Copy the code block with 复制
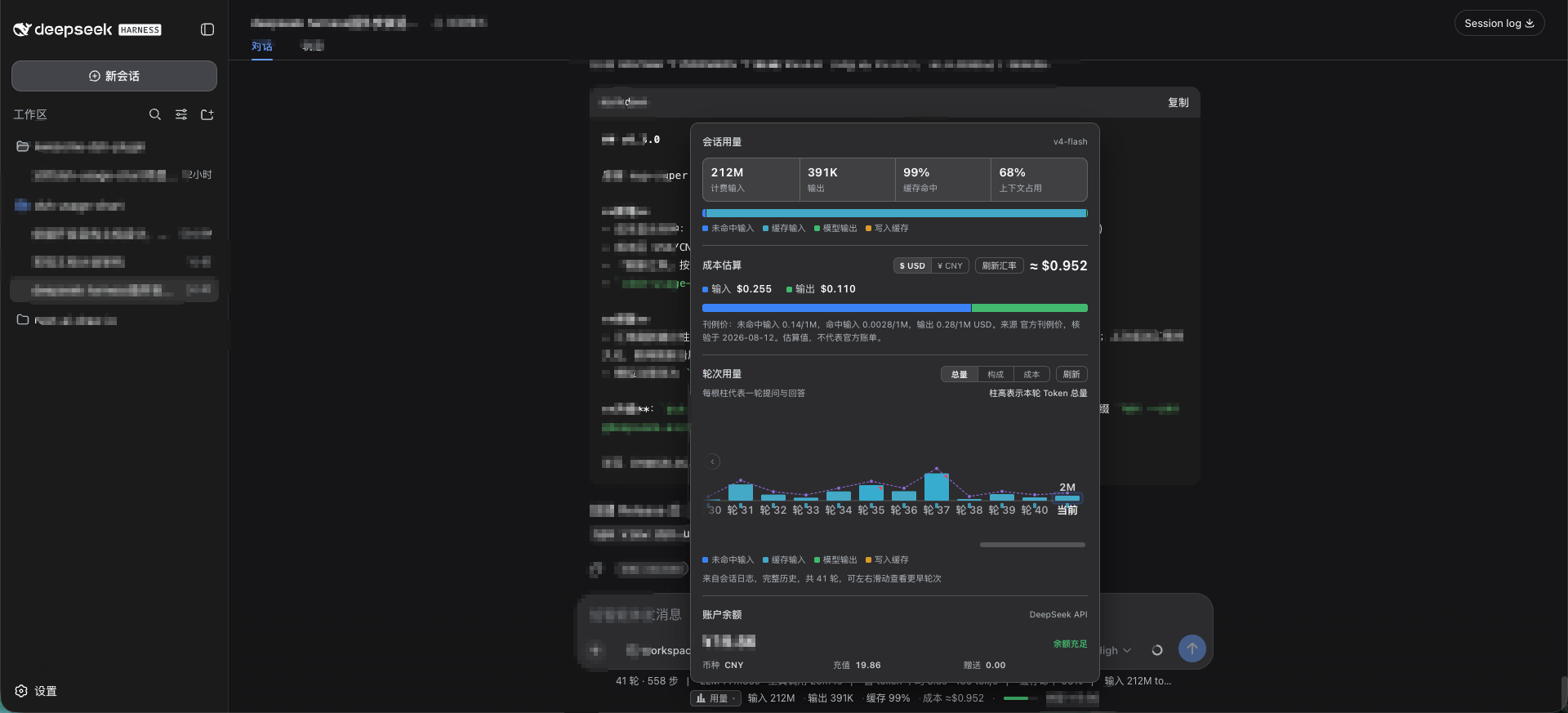The width and height of the screenshot is (1568, 713). coord(1178,102)
